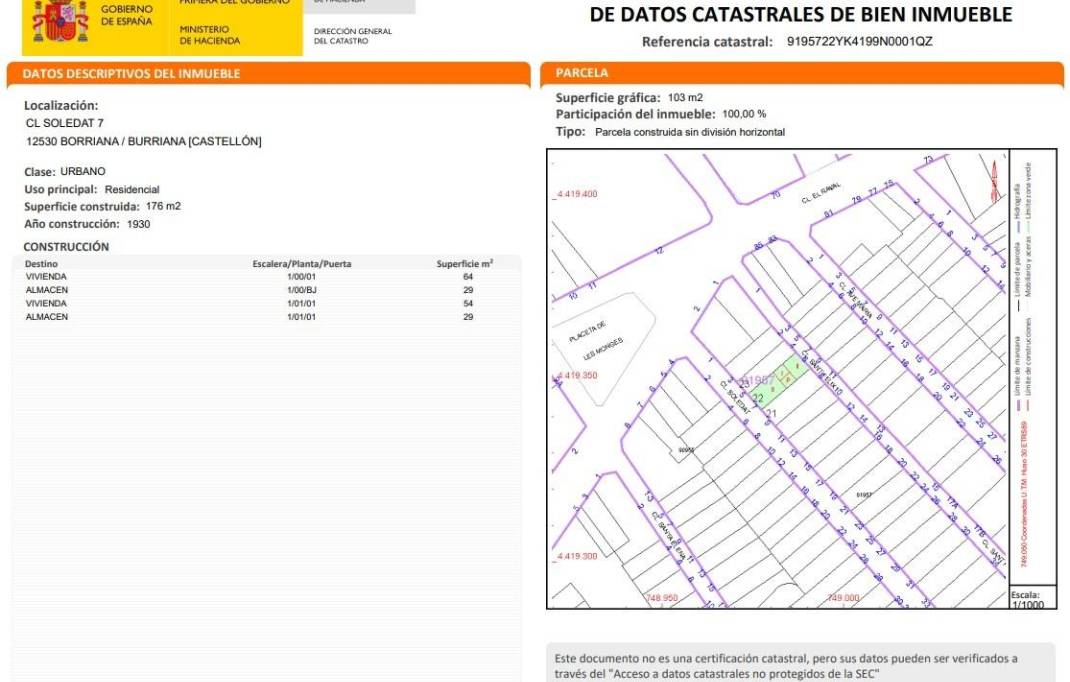Select 'VIVIENDA' in the 64 m² row
1070x682 pixels.
click(x=46, y=276)
